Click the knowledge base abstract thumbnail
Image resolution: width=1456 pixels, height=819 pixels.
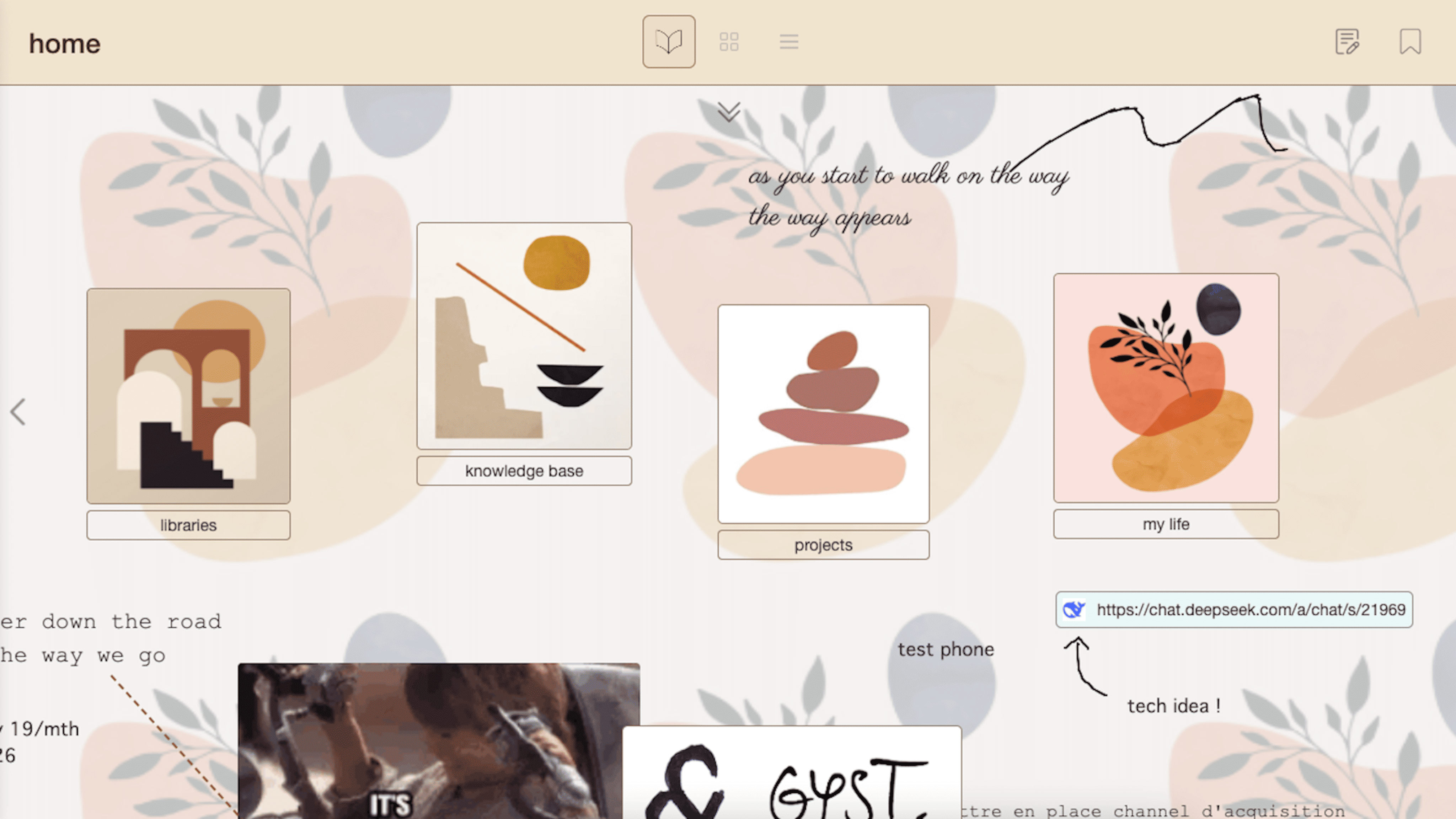click(524, 336)
